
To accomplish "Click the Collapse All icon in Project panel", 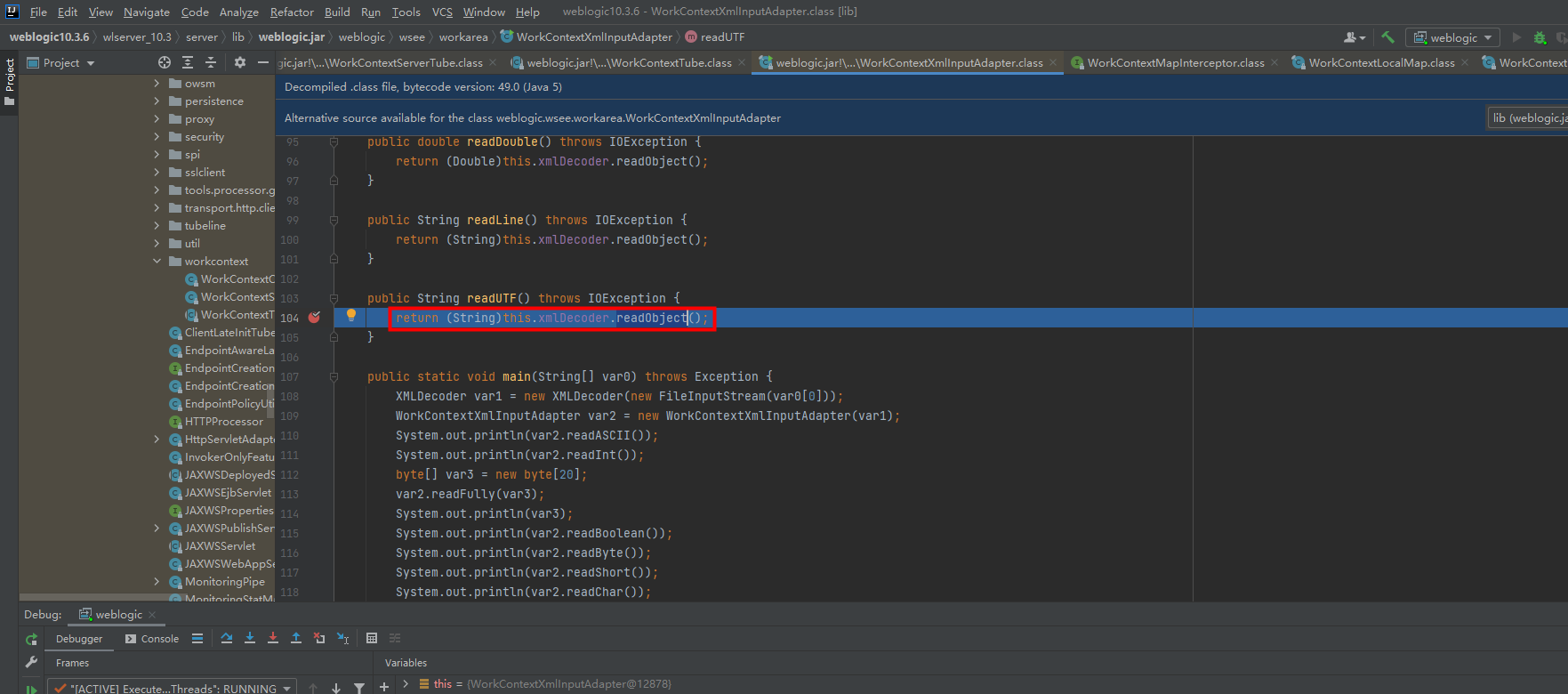I will click(x=211, y=62).
